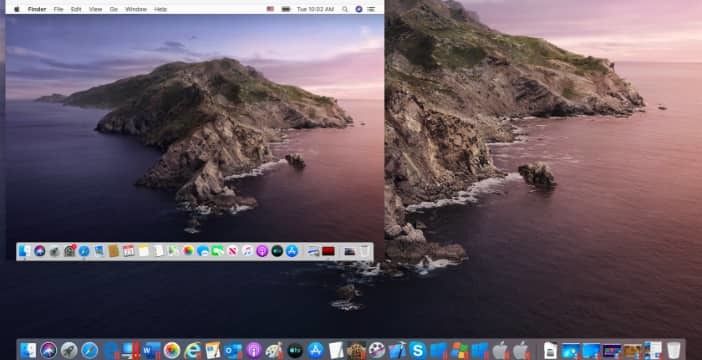
Task: Open FaceTime in the light inner dock
Action: coord(218,251)
